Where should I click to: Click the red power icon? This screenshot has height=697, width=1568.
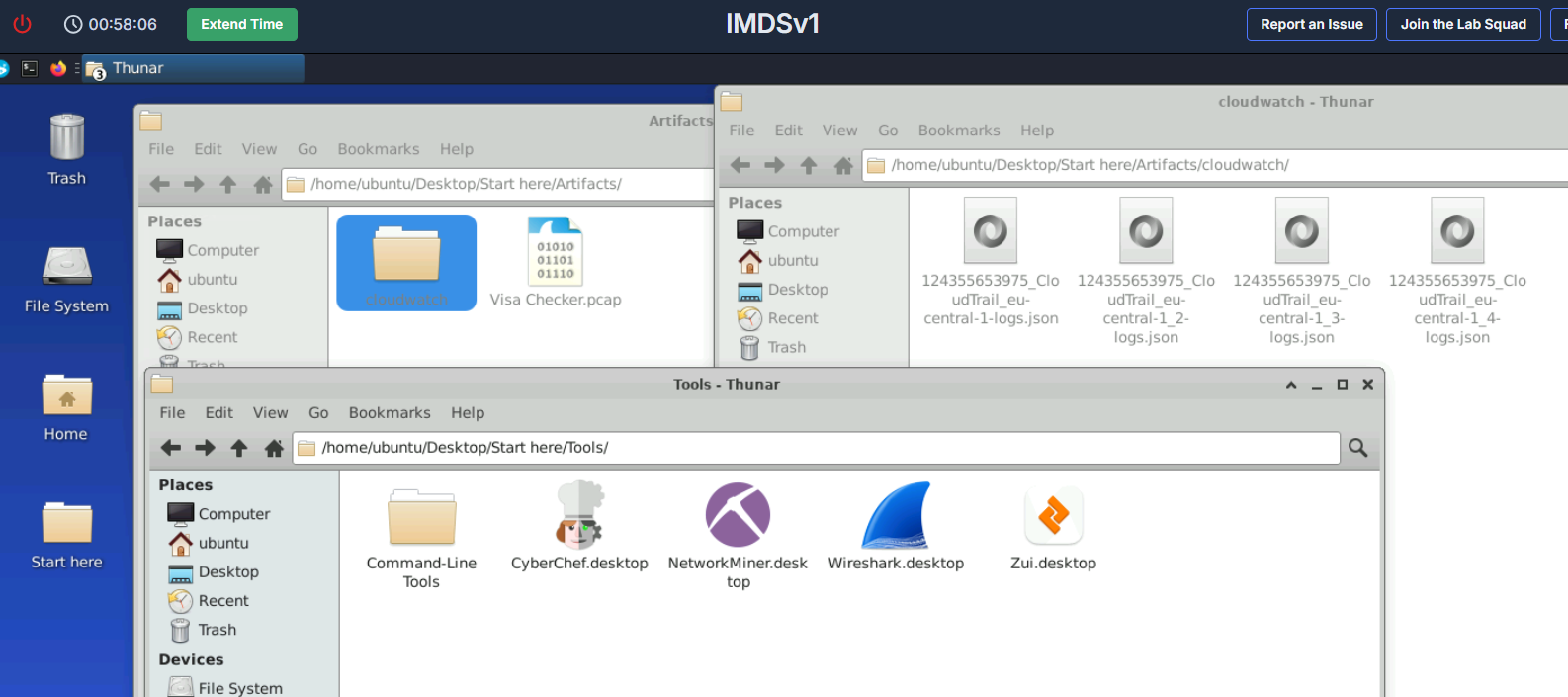[x=22, y=24]
